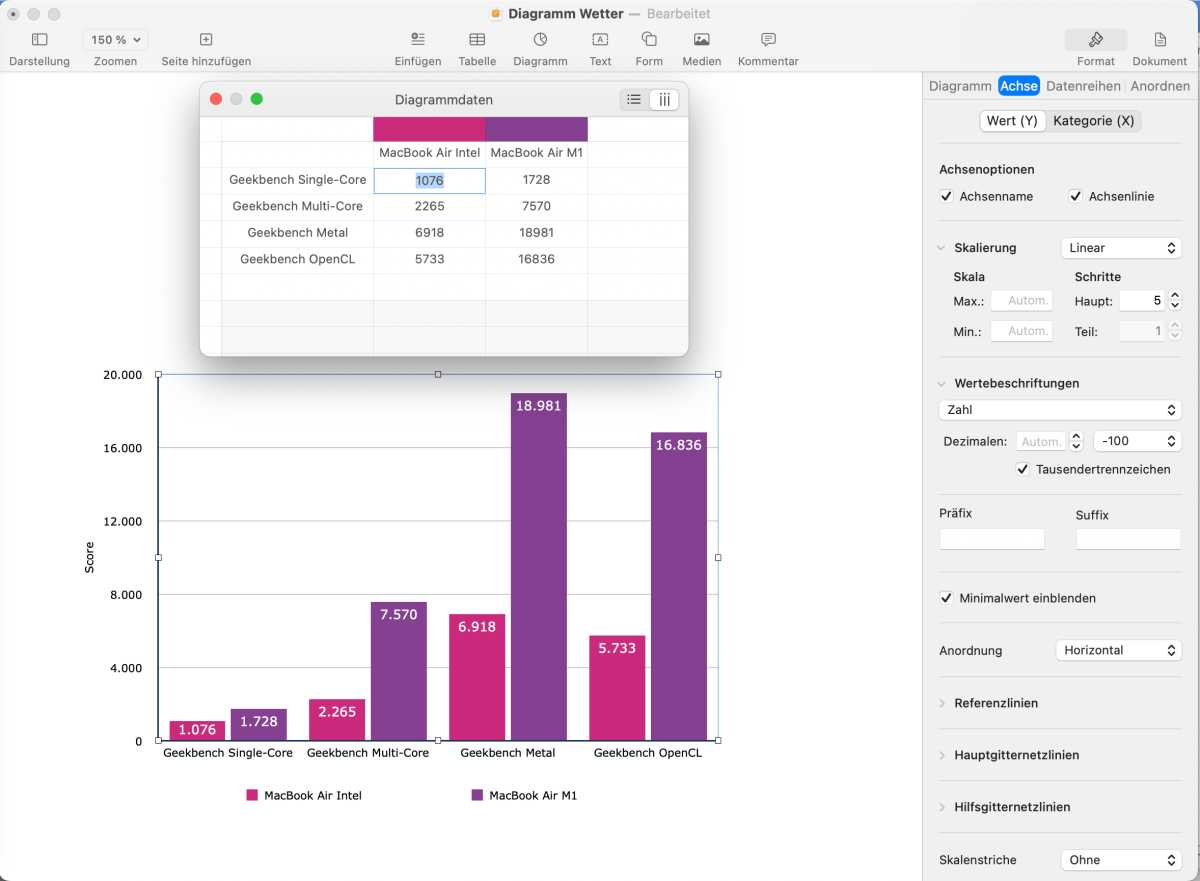
Task: Expand the Hauptgitternetzlinien section
Action: pos(942,755)
